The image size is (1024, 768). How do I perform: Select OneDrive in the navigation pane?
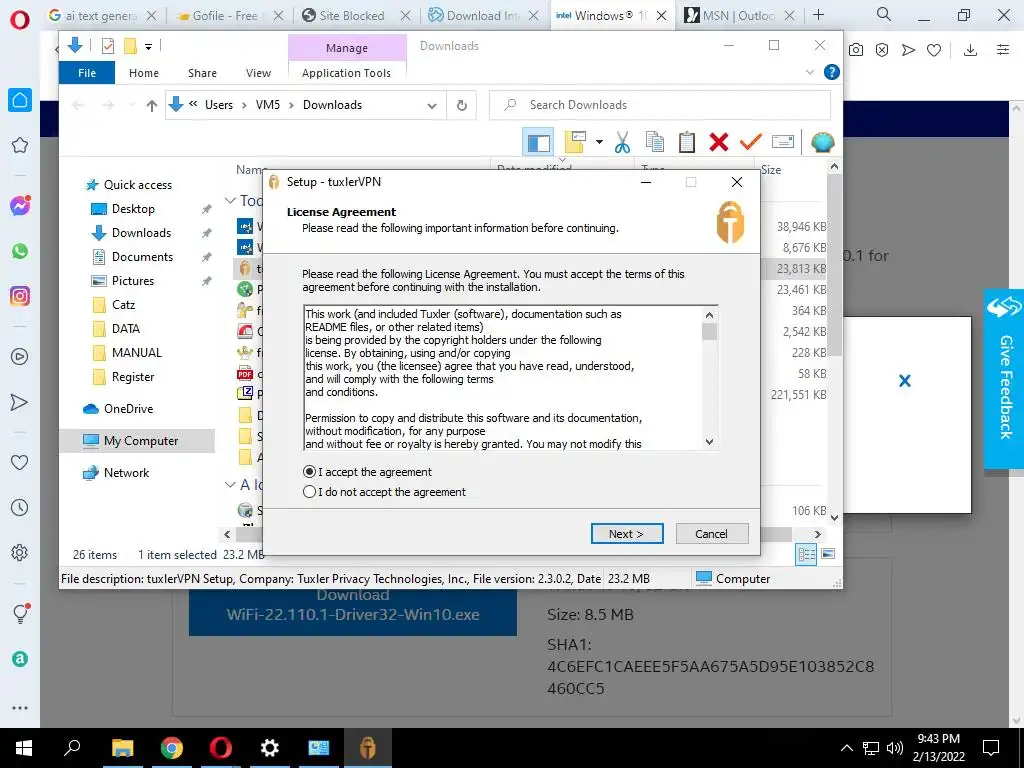pyautogui.click(x=128, y=409)
